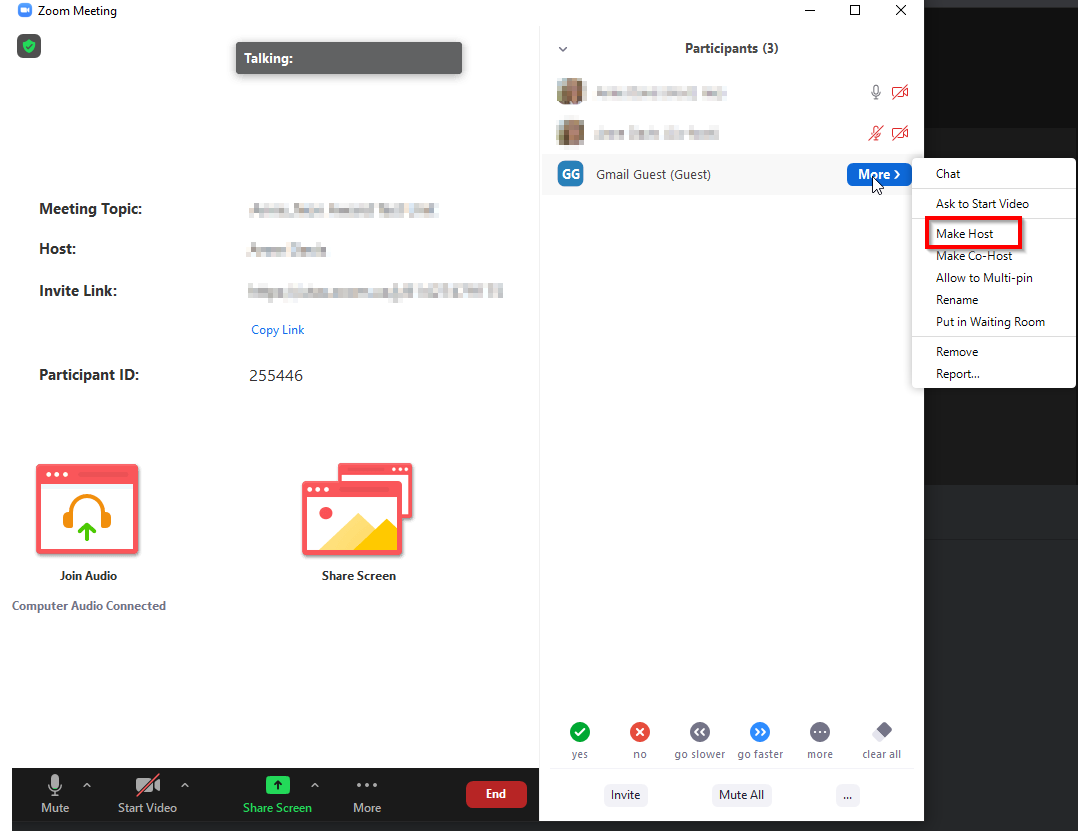Click the Talking: indicator bar
The height and width of the screenshot is (834, 1078).
click(x=349, y=58)
